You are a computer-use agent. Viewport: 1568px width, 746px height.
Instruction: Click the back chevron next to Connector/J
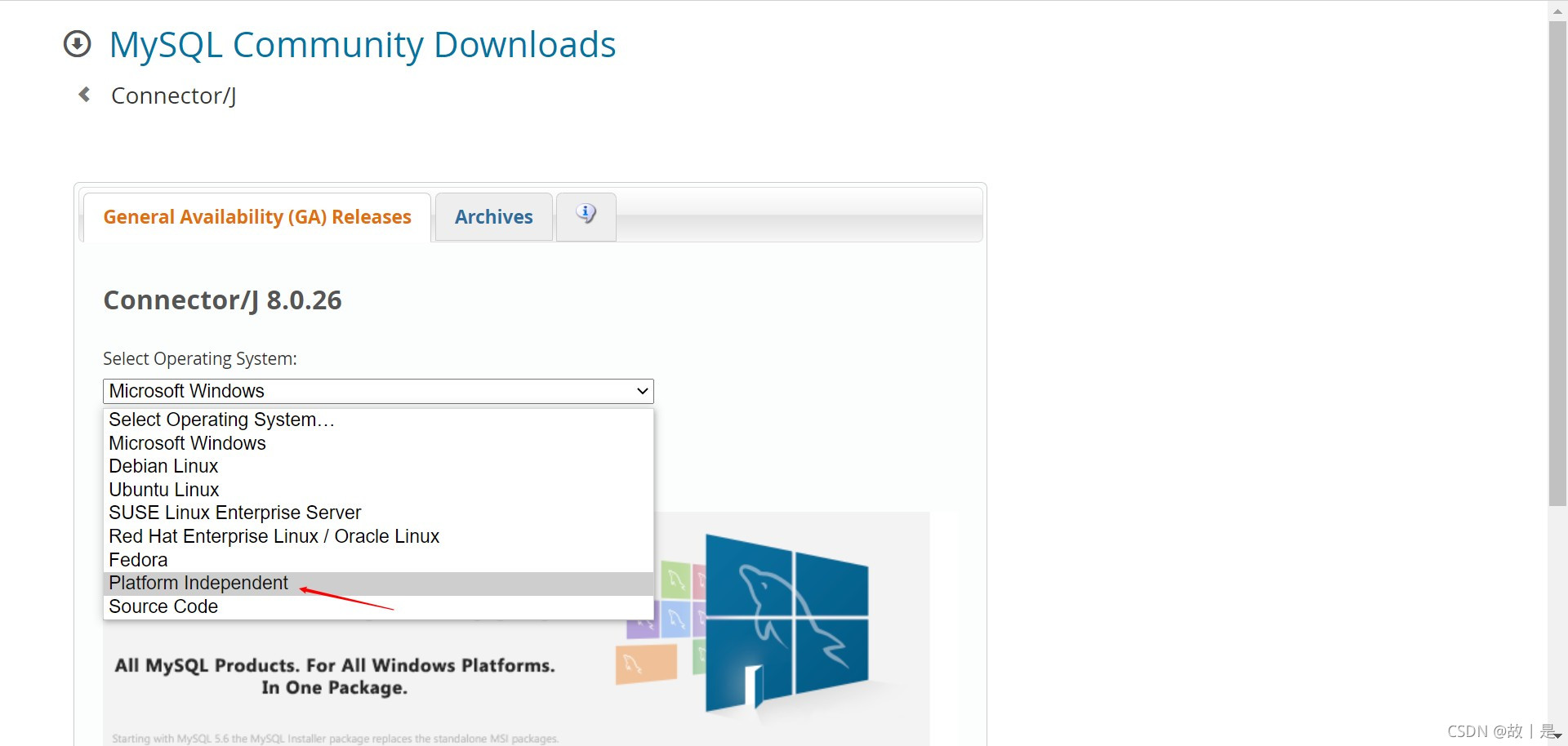[x=84, y=95]
